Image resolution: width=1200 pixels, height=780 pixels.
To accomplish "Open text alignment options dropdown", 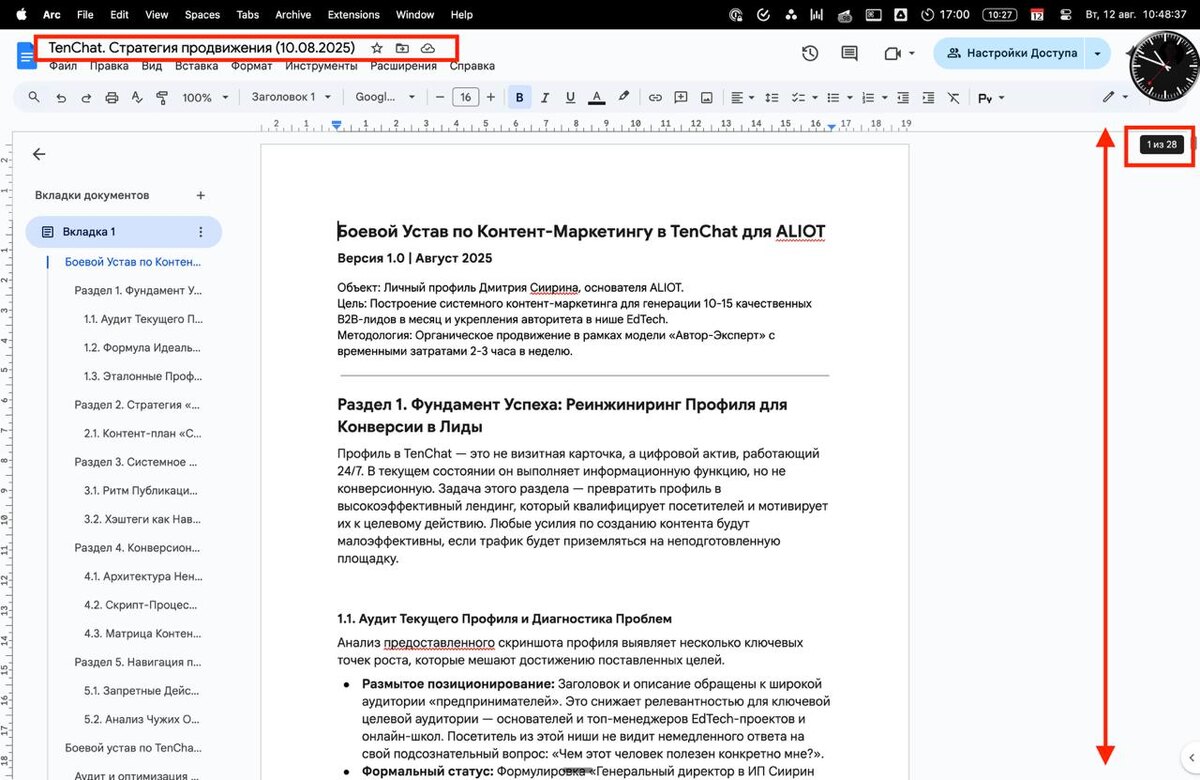I will [x=742, y=98].
